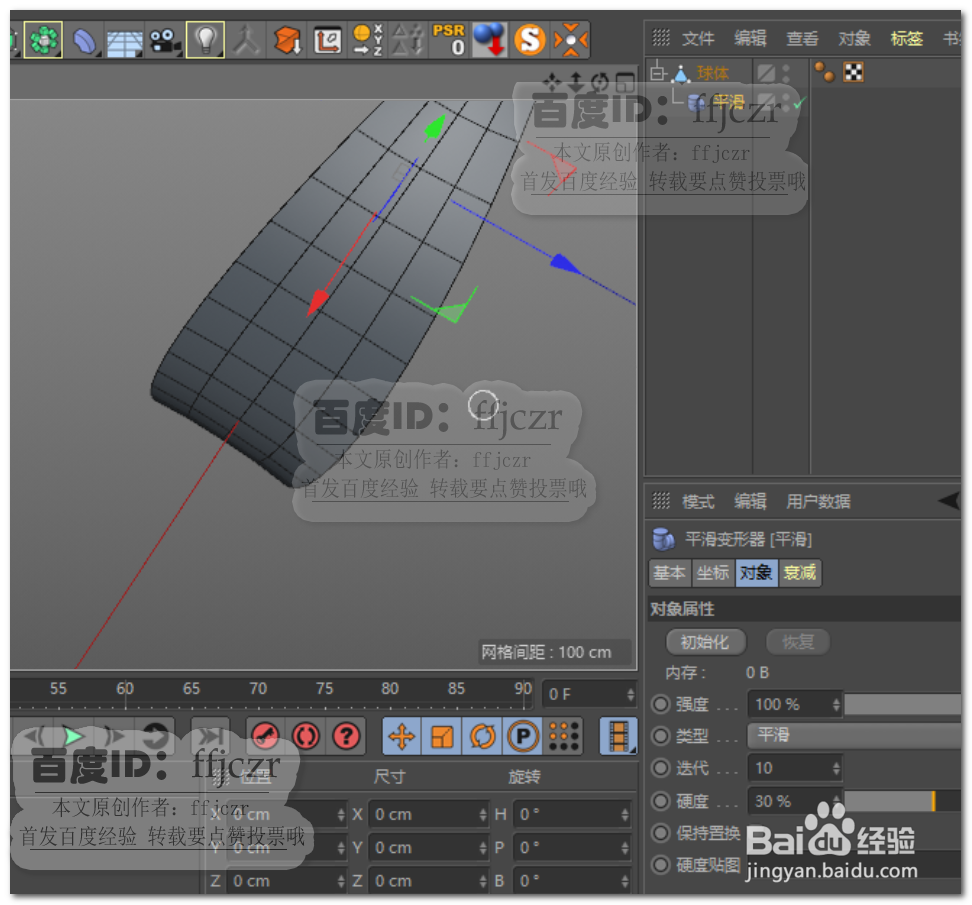Toggle the position keyframe move icon
Image resolution: width=972 pixels, height=905 pixels.
[x=402, y=736]
